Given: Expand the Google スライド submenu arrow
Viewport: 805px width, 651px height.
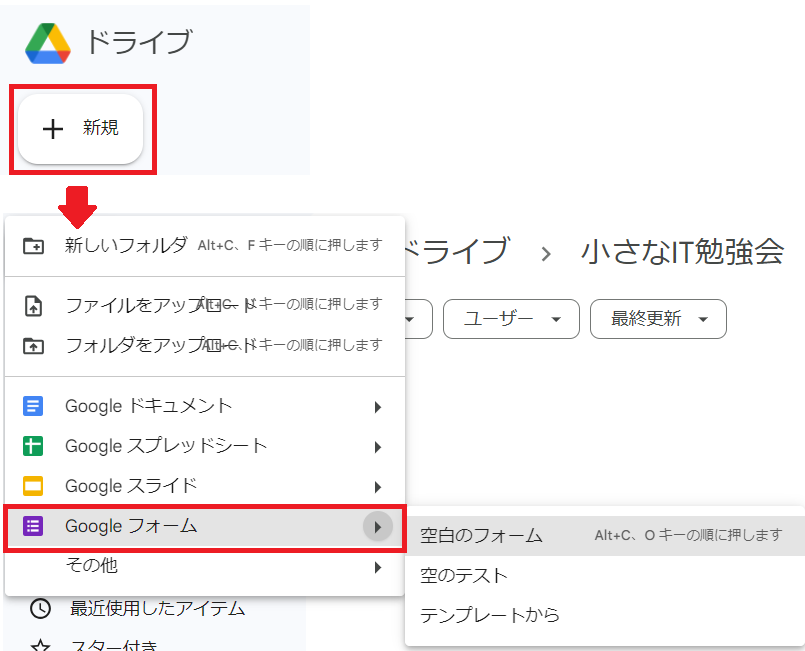Looking at the screenshot, I should (x=378, y=487).
